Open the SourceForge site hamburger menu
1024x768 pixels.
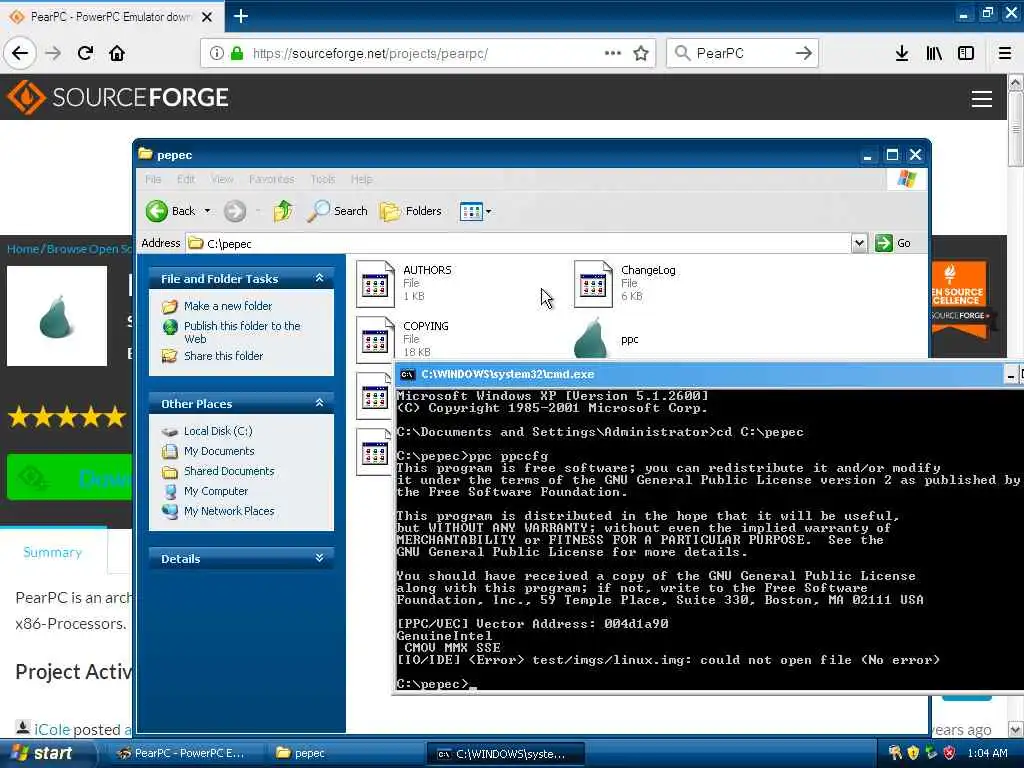[x=982, y=99]
